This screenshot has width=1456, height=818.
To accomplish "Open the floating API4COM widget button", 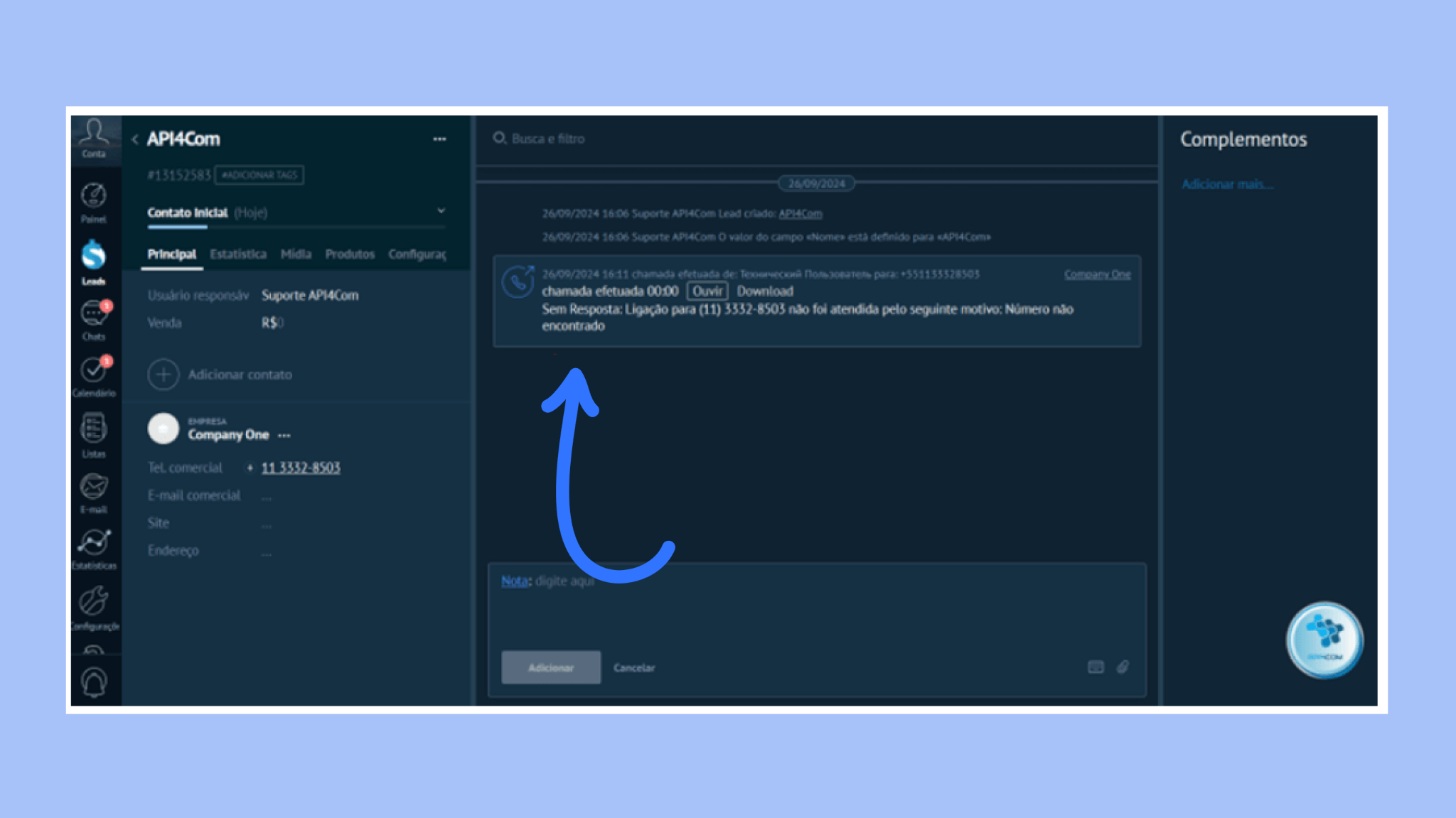I will click(1324, 640).
